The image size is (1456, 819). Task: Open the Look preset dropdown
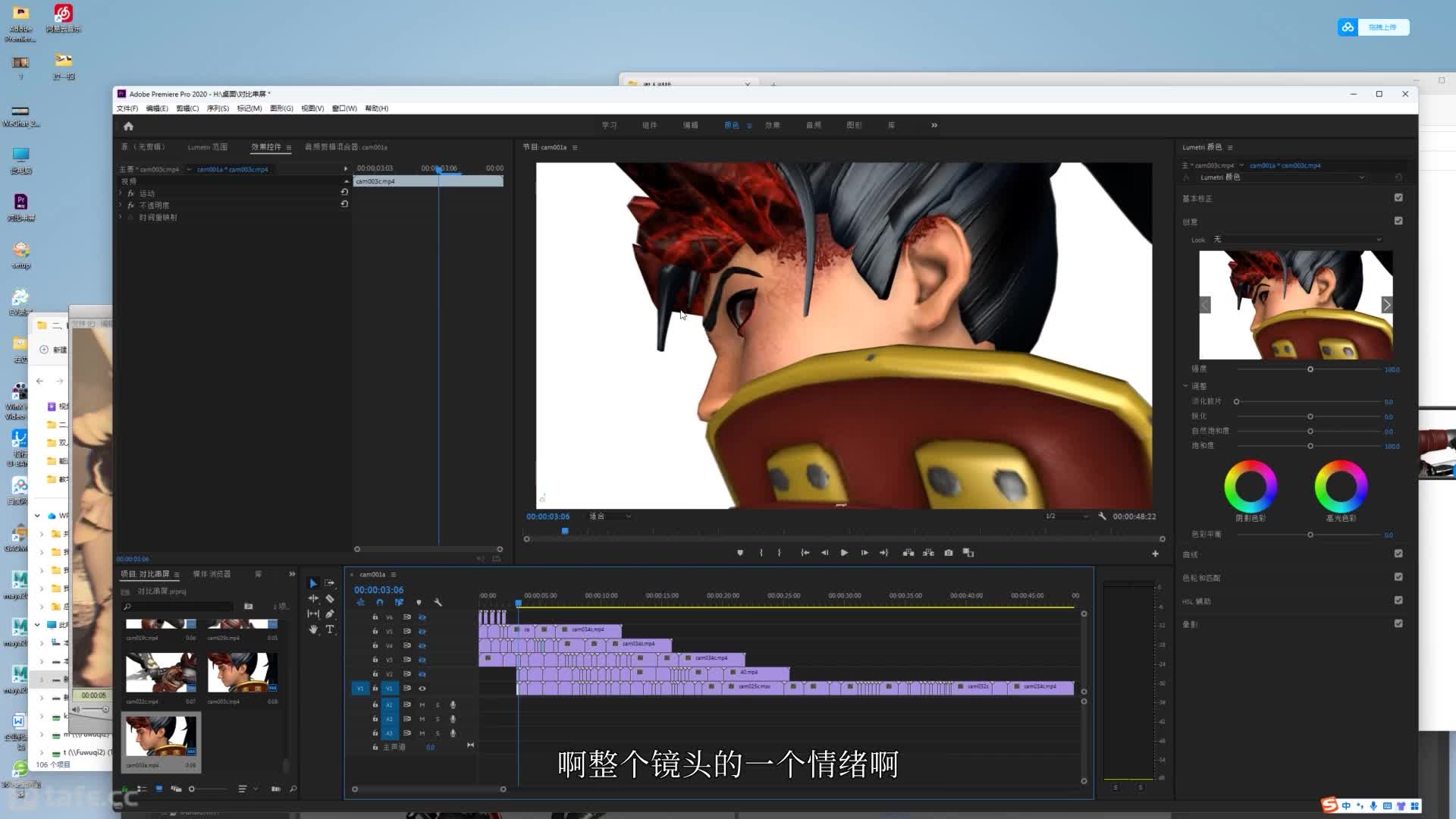point(1299,240)
